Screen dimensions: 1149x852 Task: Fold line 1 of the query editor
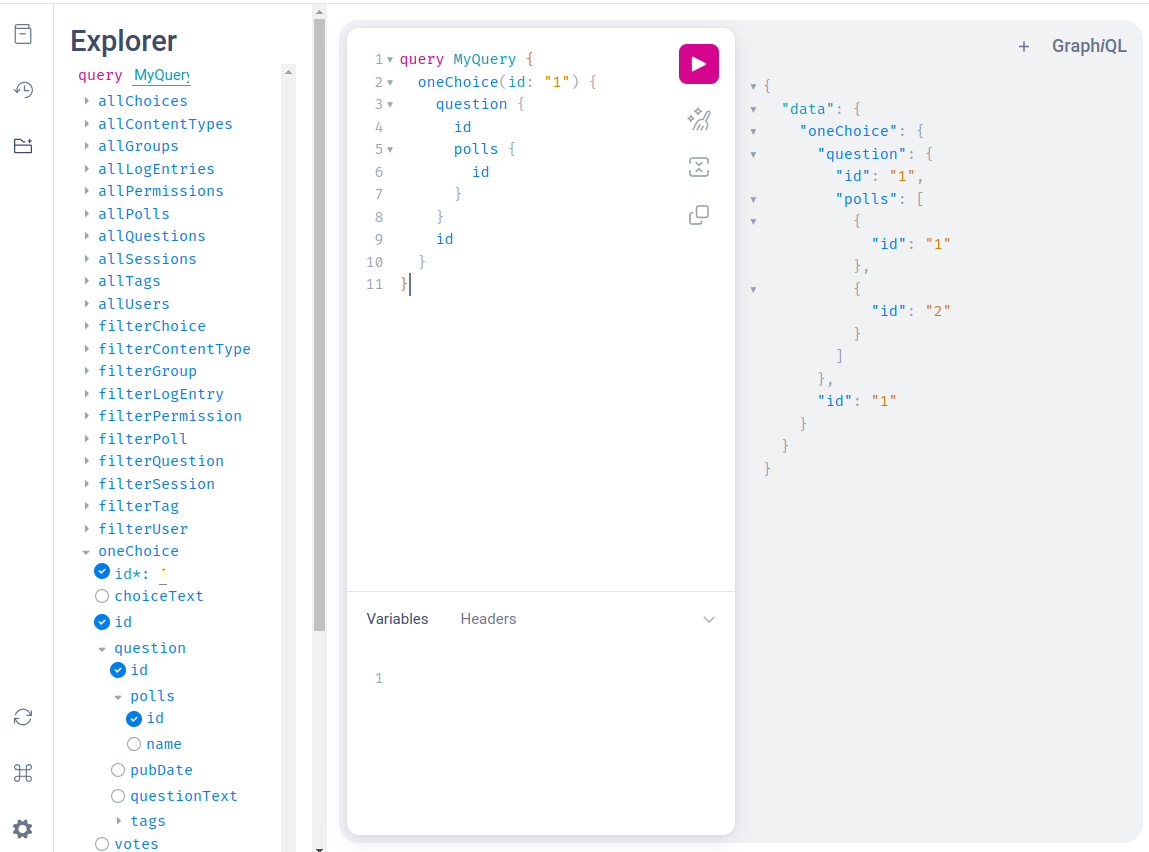coord(391,60)
